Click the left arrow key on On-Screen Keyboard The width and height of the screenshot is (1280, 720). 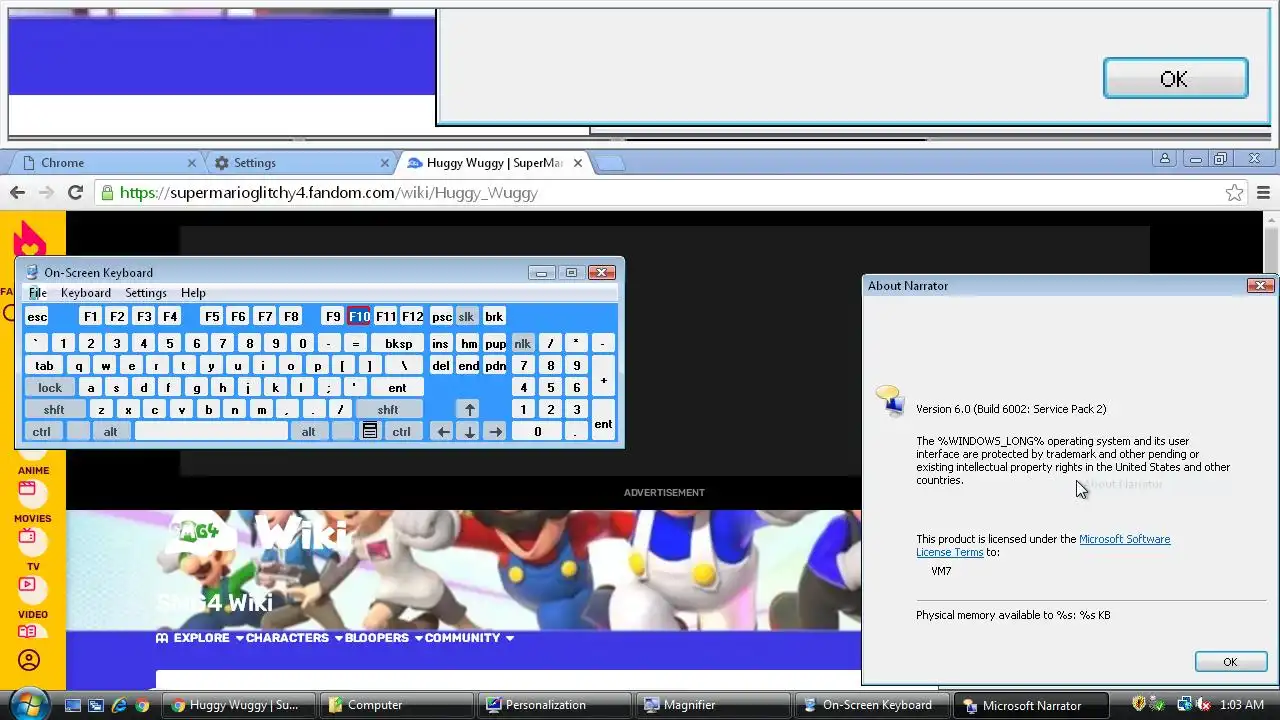[x=443, y=432]
